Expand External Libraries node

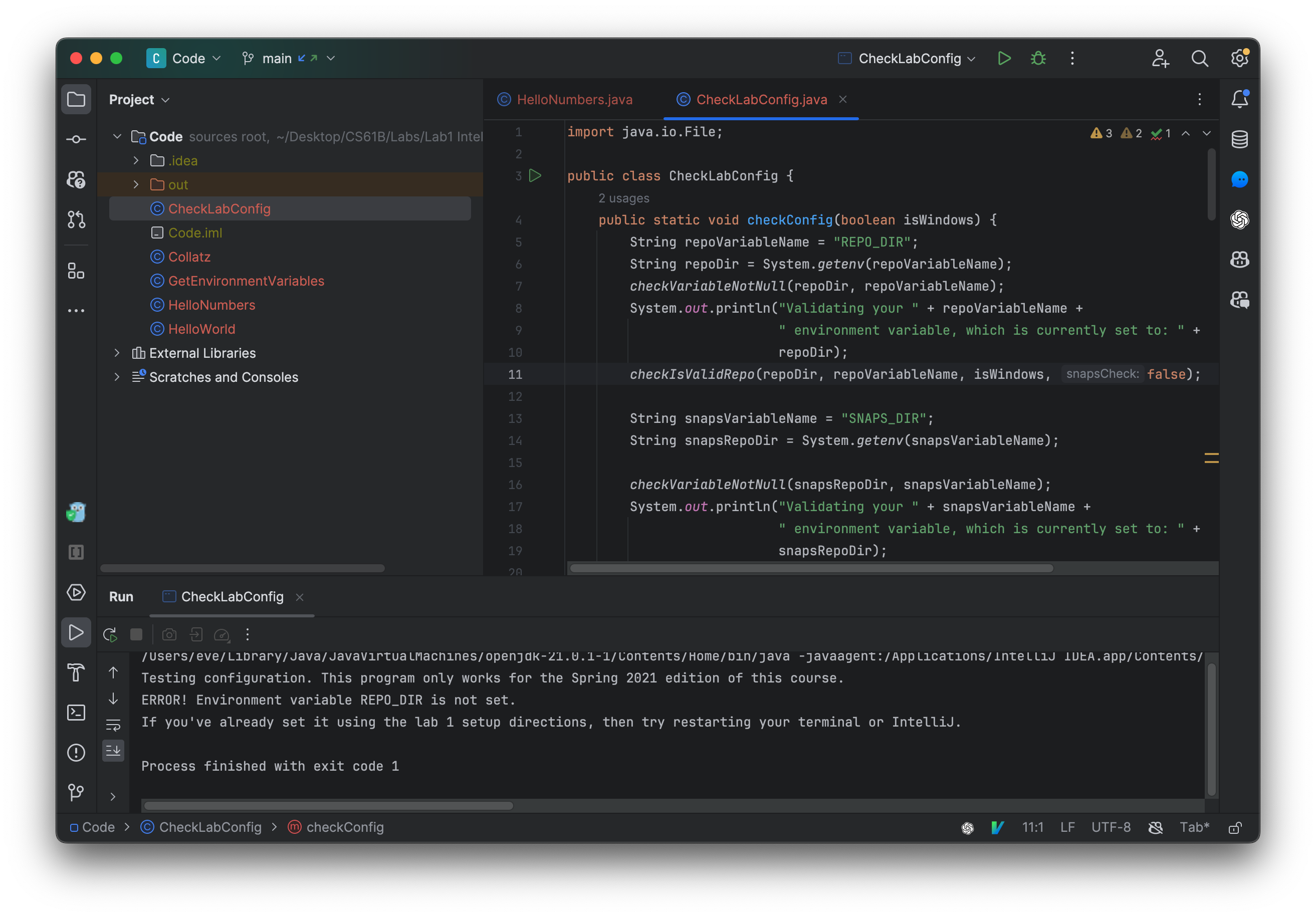(x=117, y=353)
